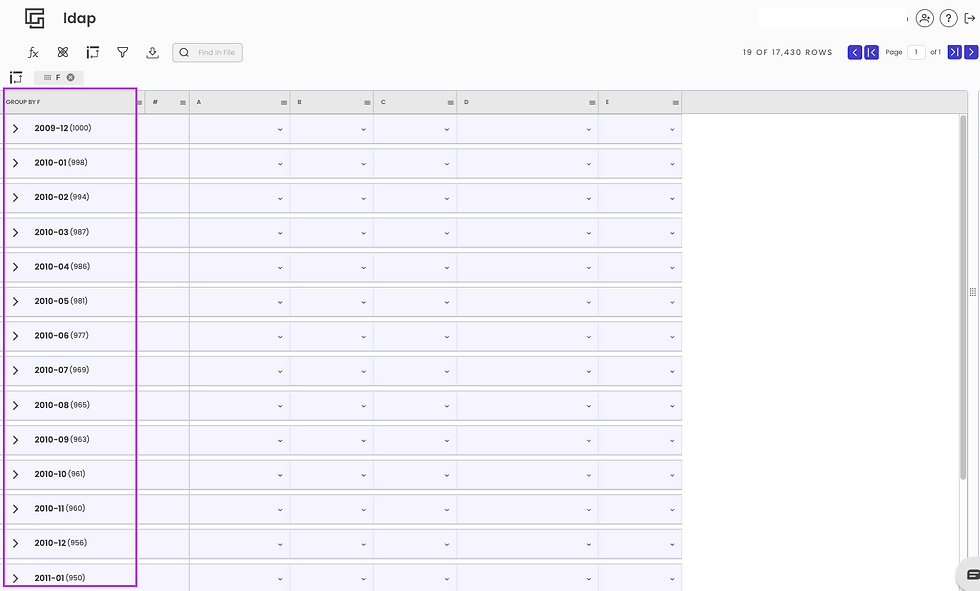Screen dimensions: 980x591
Task: Jump to last page button
Action: pyautogui.click(x=954, y=52)
